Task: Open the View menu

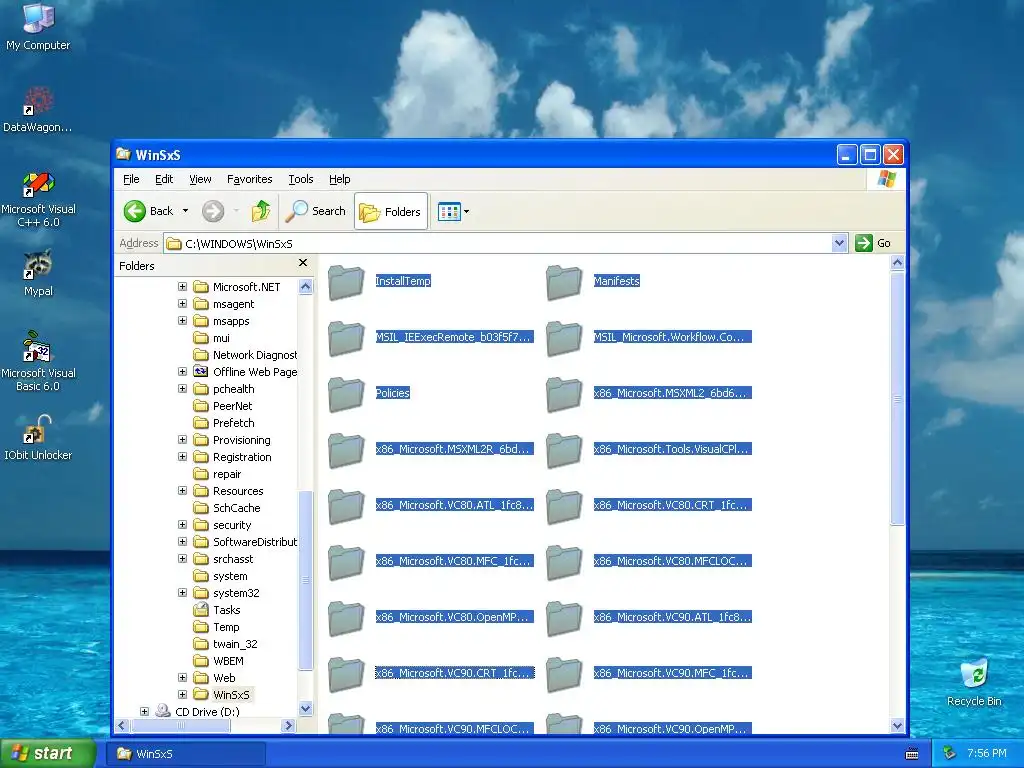Action: pos(200,179)
